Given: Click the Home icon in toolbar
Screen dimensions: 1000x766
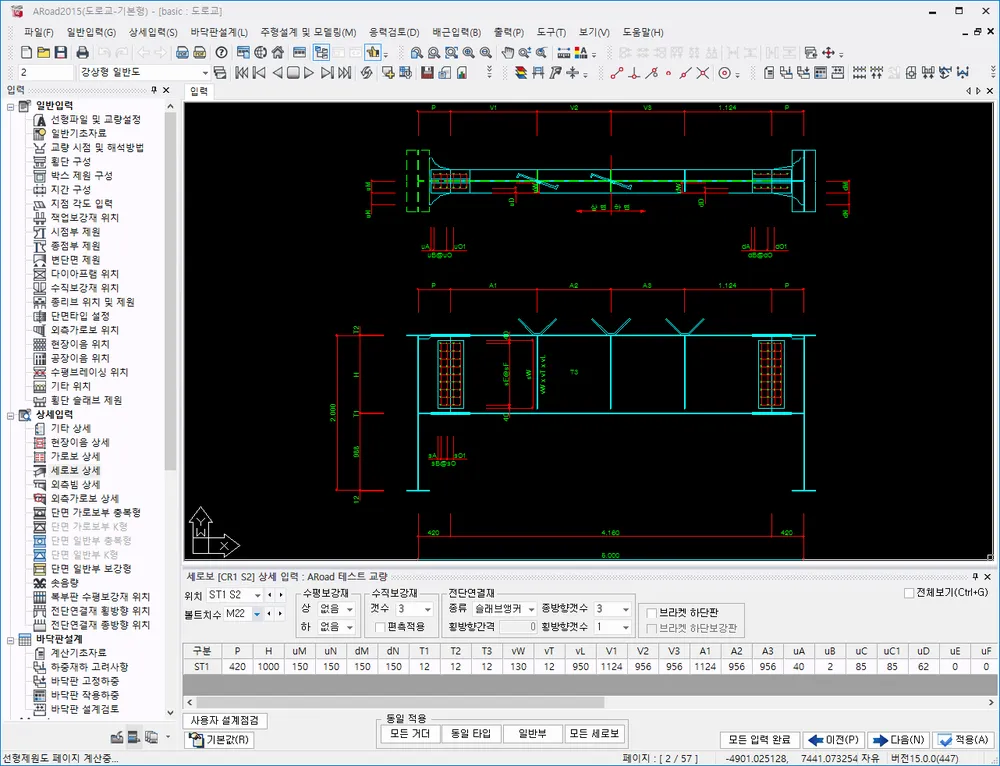Looking at the screenshot, I should 277,52.
